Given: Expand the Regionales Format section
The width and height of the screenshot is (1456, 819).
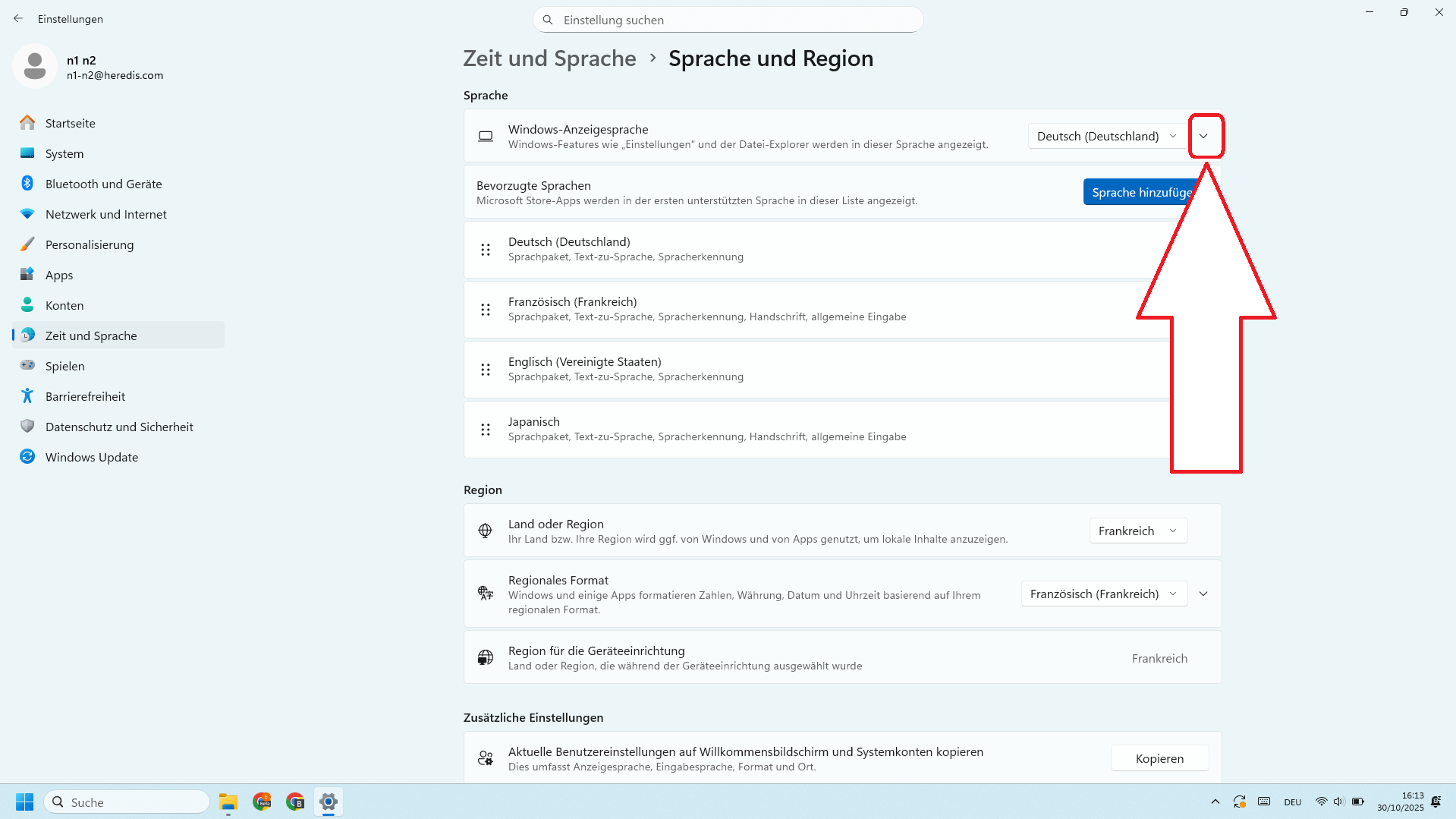Looking at the screenshot, I should tap(1203, 594).
